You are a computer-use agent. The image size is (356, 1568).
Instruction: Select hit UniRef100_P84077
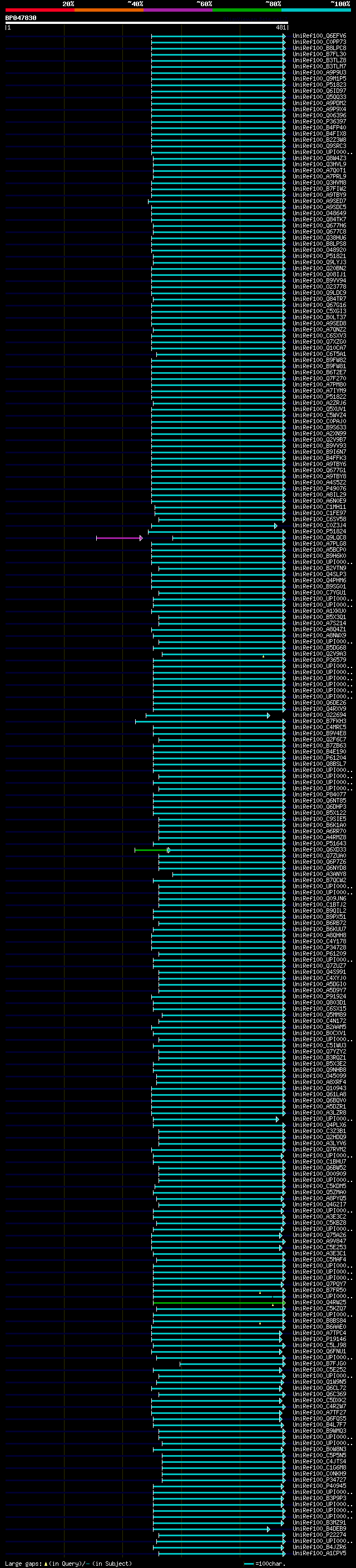(319, 794)
